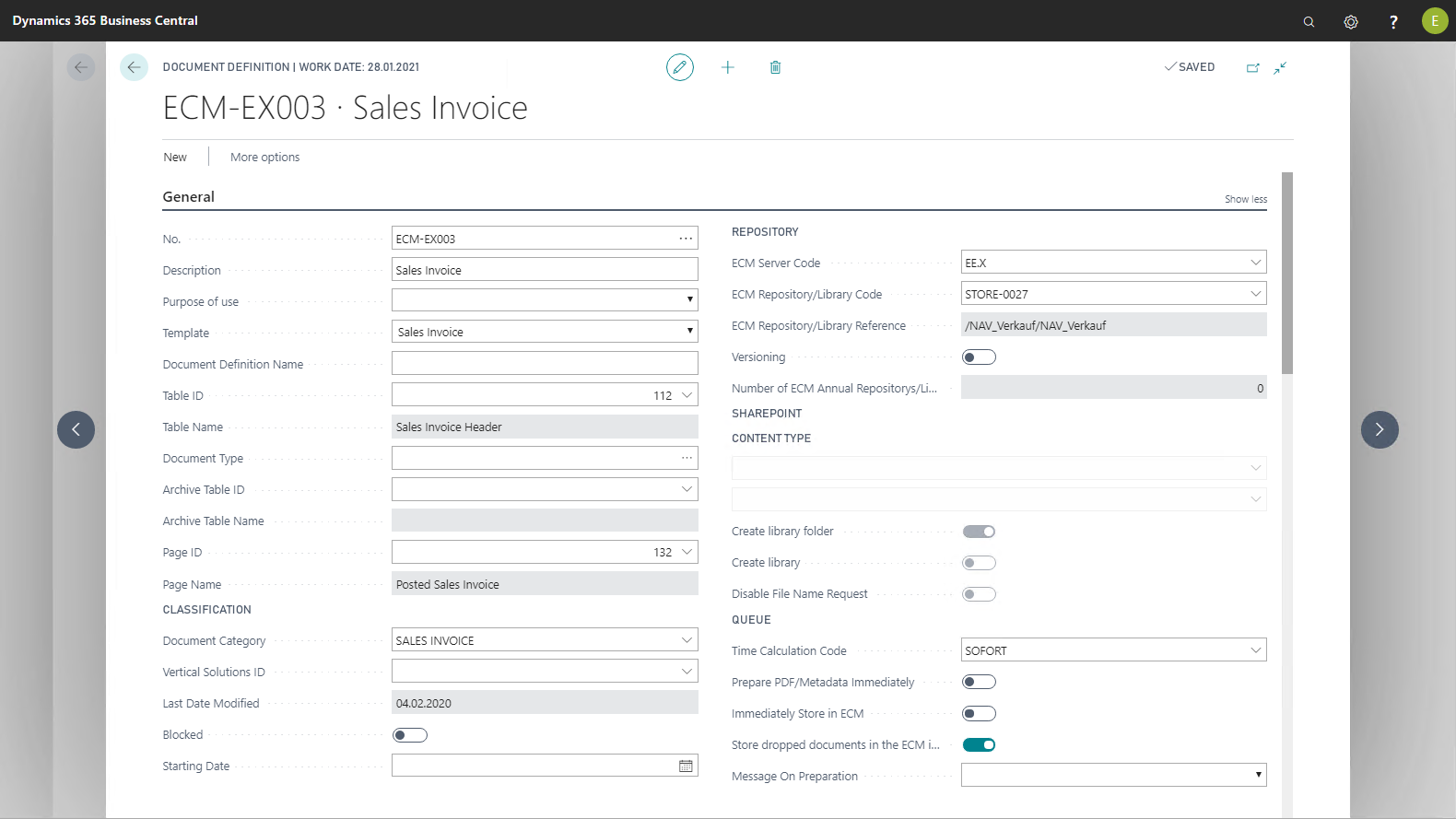Expand the Time Calculation Code dropdown
This screenshot has width=1456, height=819.
pos(1255,650)
